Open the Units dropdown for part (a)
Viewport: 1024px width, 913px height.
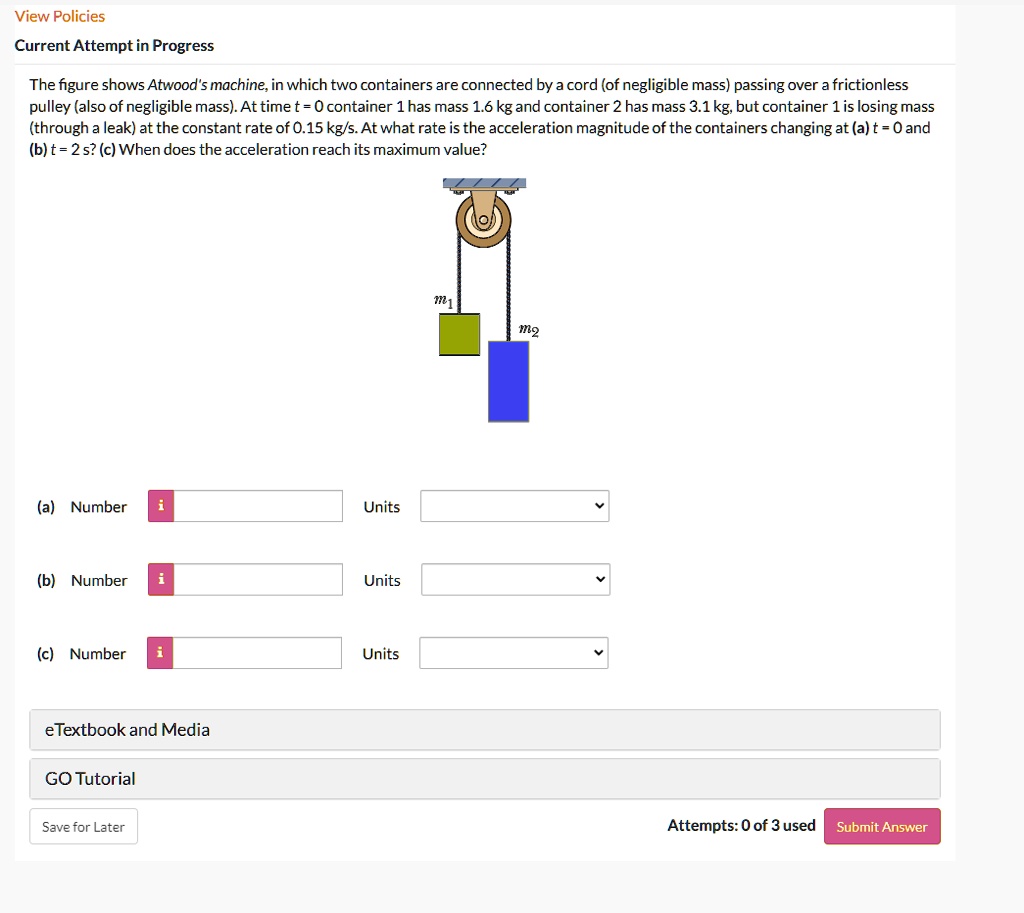[x=514, y=506]
